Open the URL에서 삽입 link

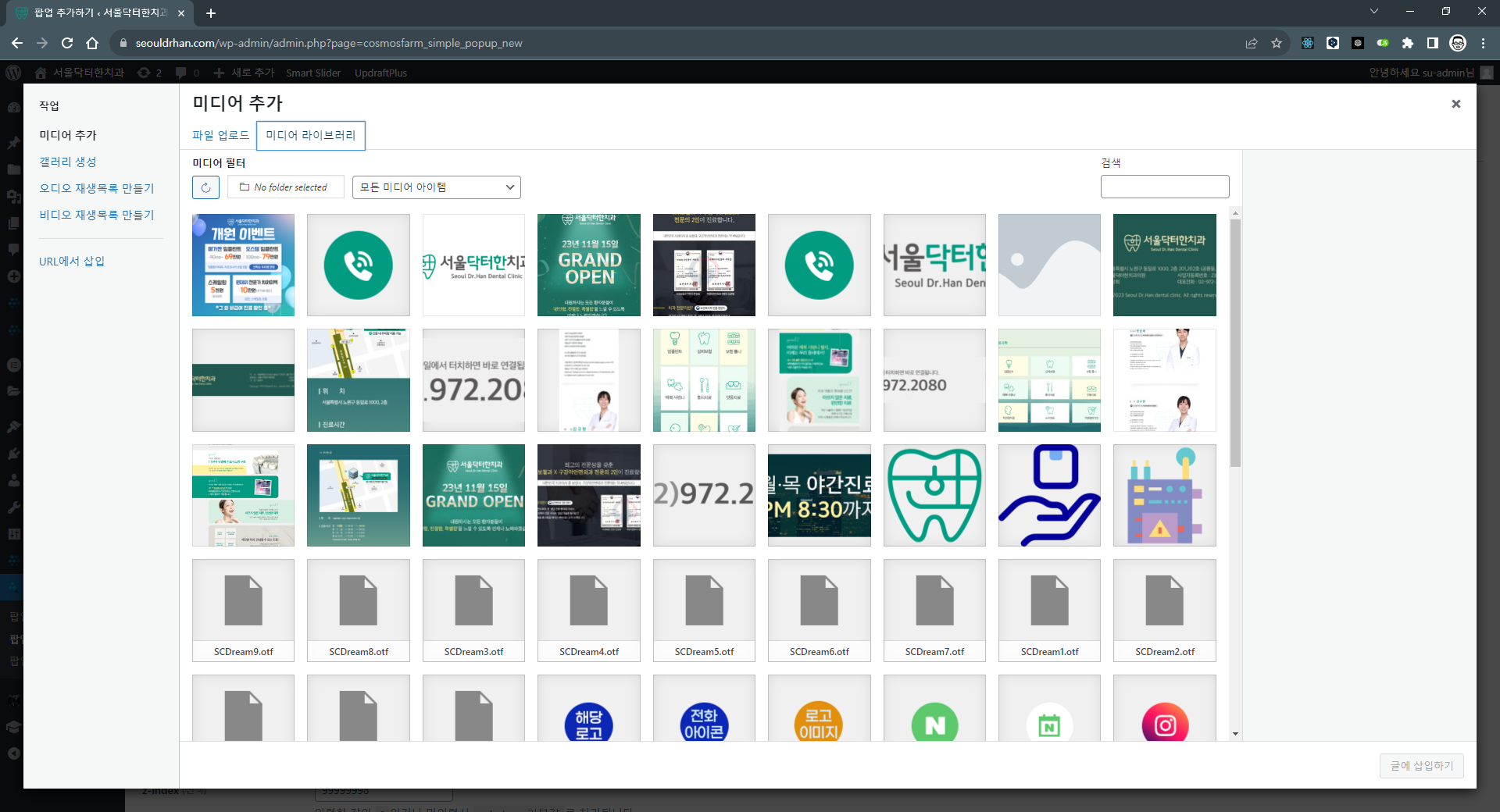click(72, 261)
